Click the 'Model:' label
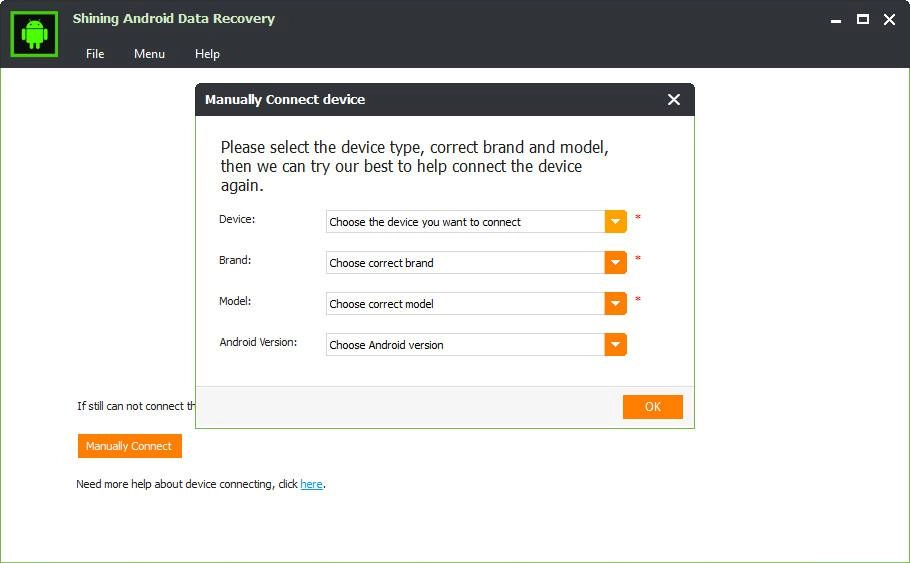Screen dimensions: 910x563 pos(235,301)
